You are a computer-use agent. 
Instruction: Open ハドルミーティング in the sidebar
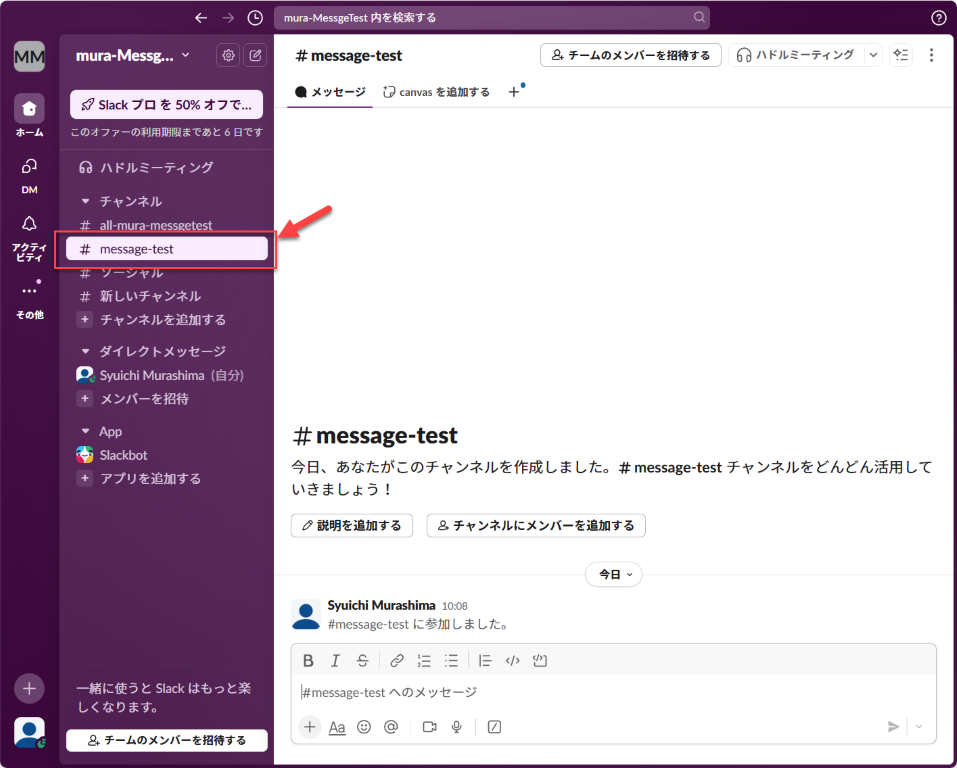167,167
